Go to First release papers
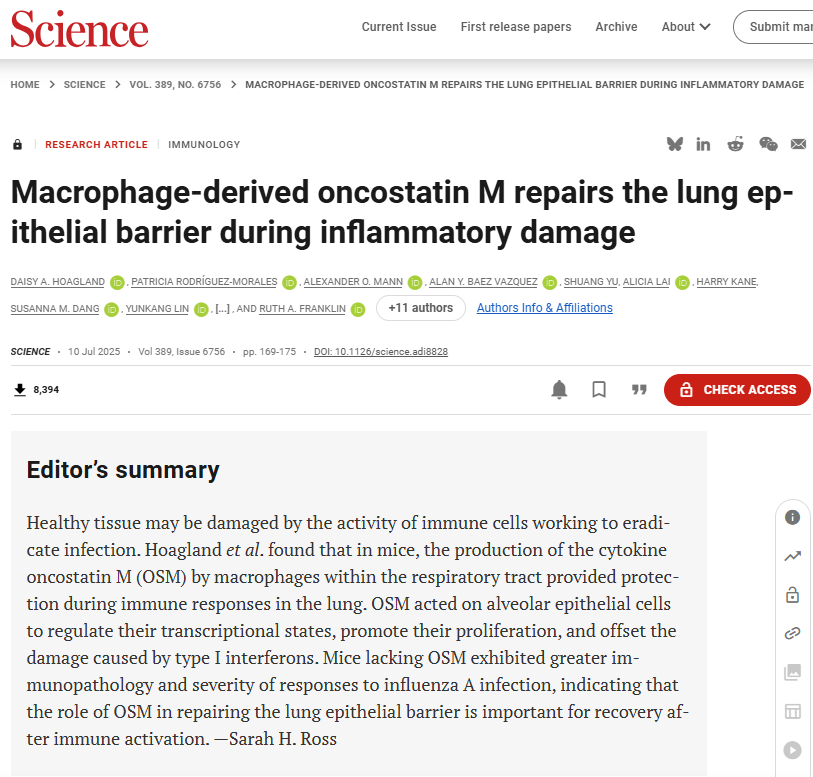Image resolution: width=813 pixels, height=777 pixels. [x=516, y=27]
